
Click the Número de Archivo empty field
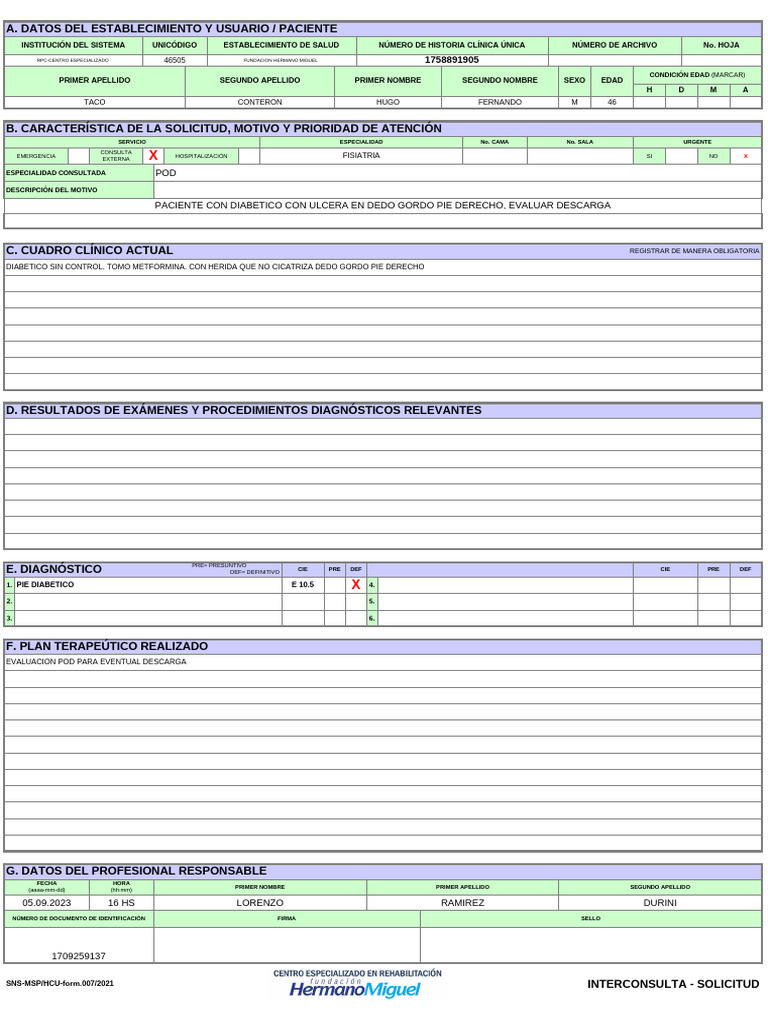click(x=615, y=60)
